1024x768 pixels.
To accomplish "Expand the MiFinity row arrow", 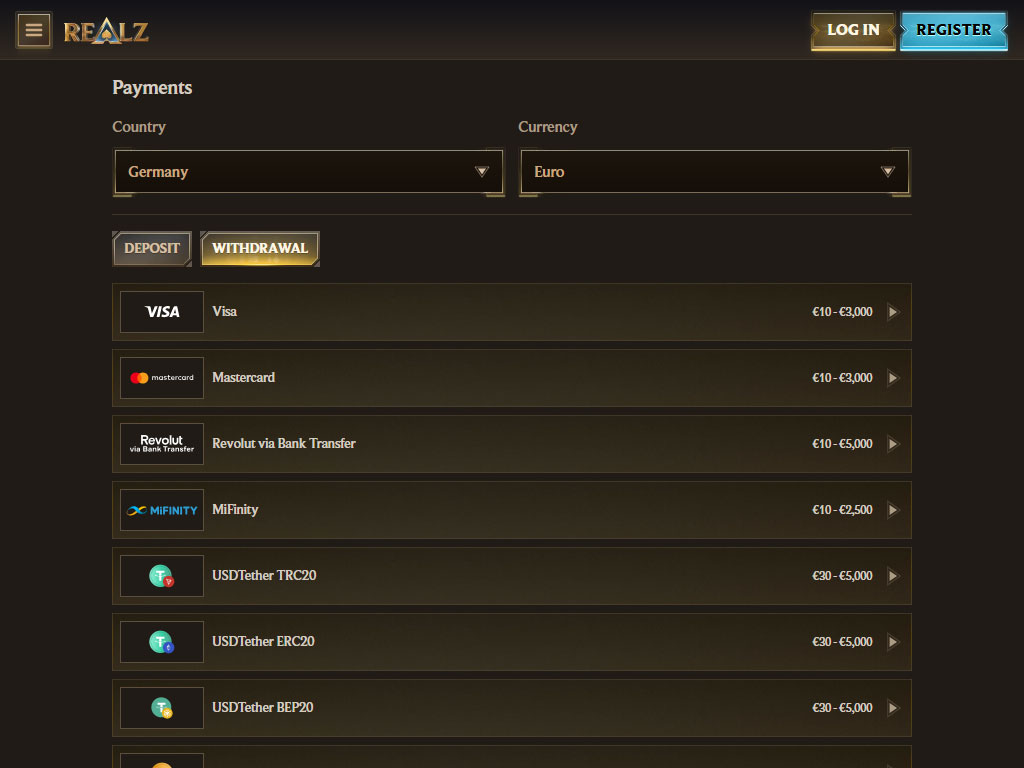I will point(893,510).
